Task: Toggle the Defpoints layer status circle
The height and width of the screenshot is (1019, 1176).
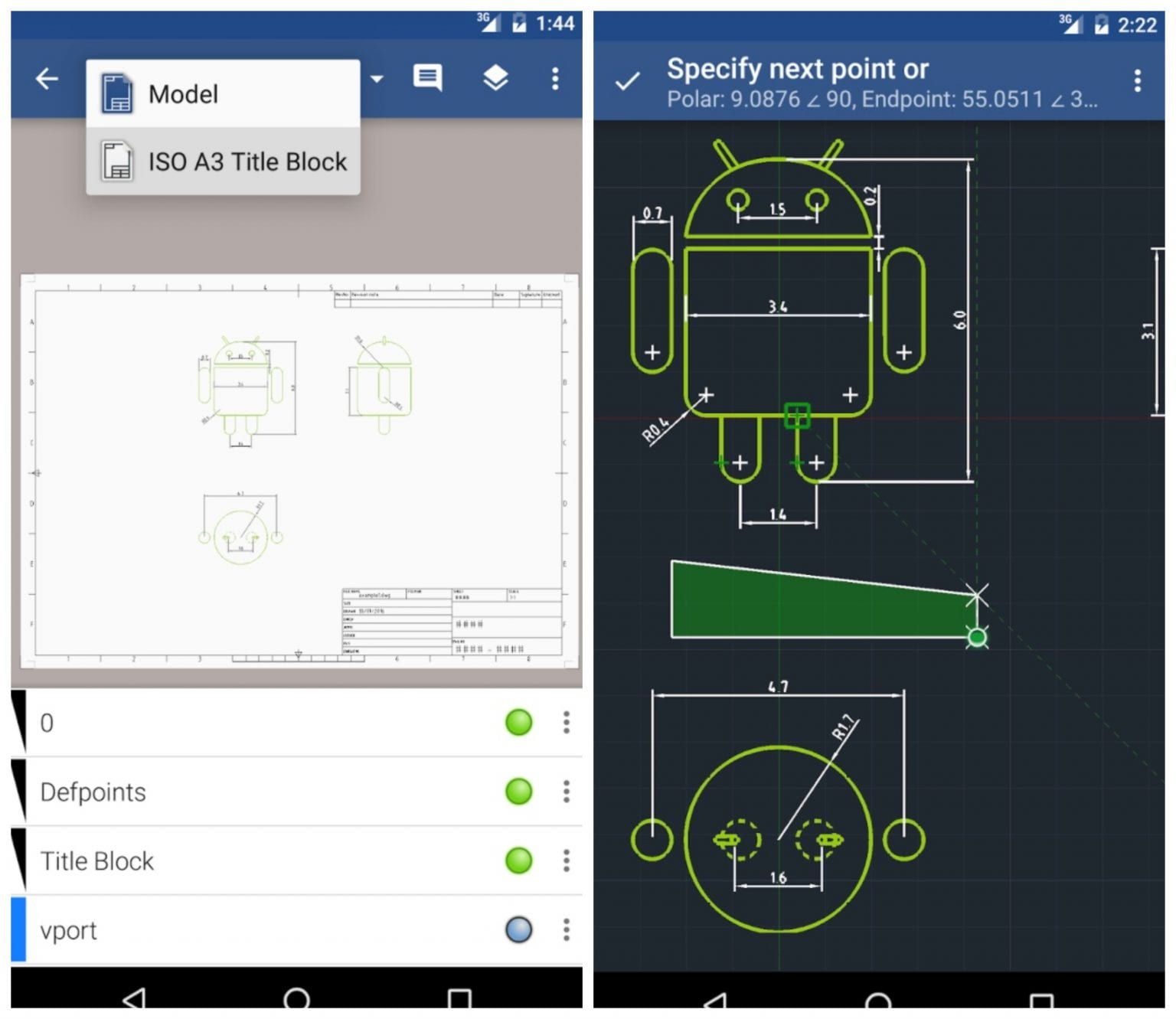Action: [518, 792]
